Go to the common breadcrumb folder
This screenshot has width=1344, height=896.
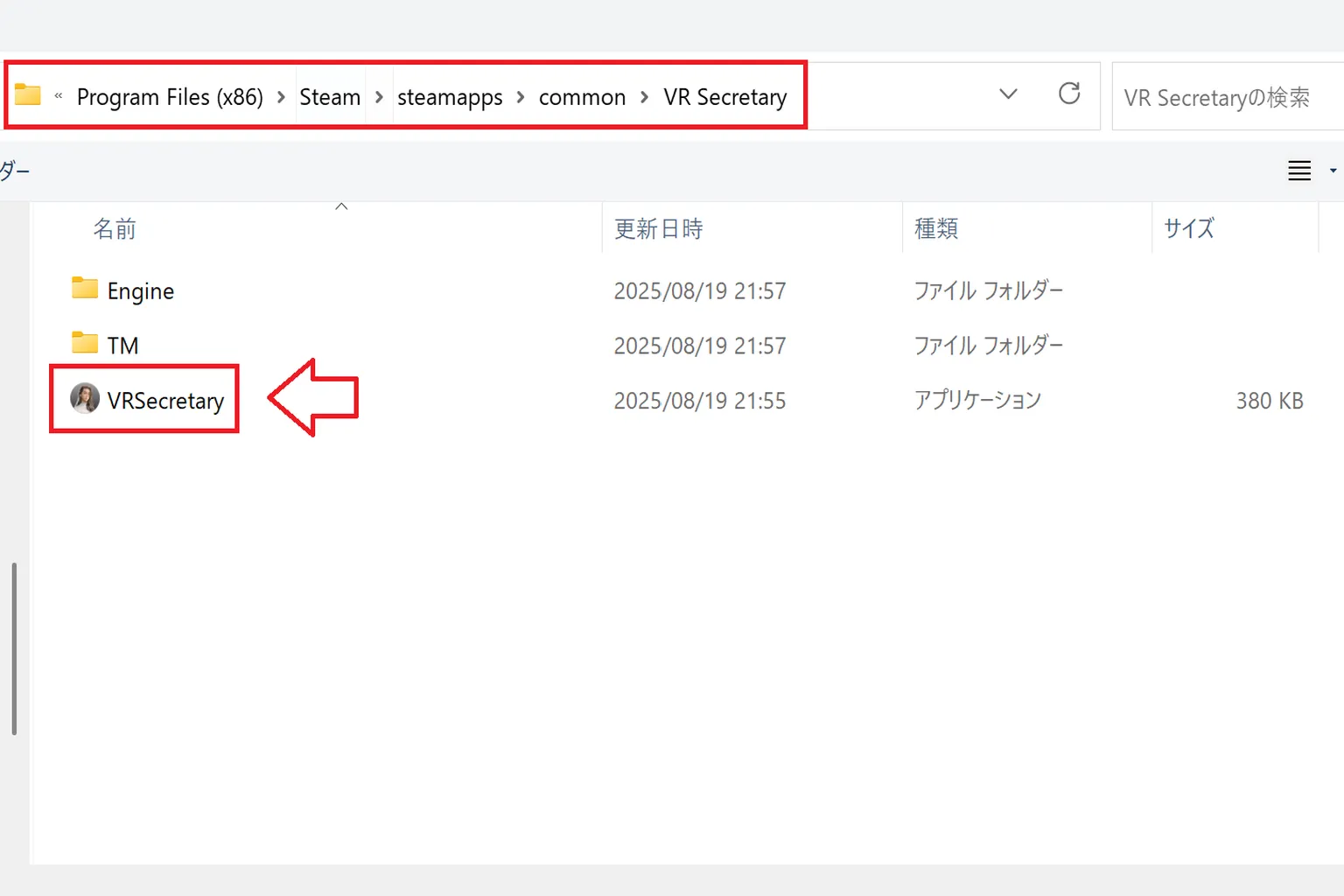pyautogui.click(x=582, y=97)
